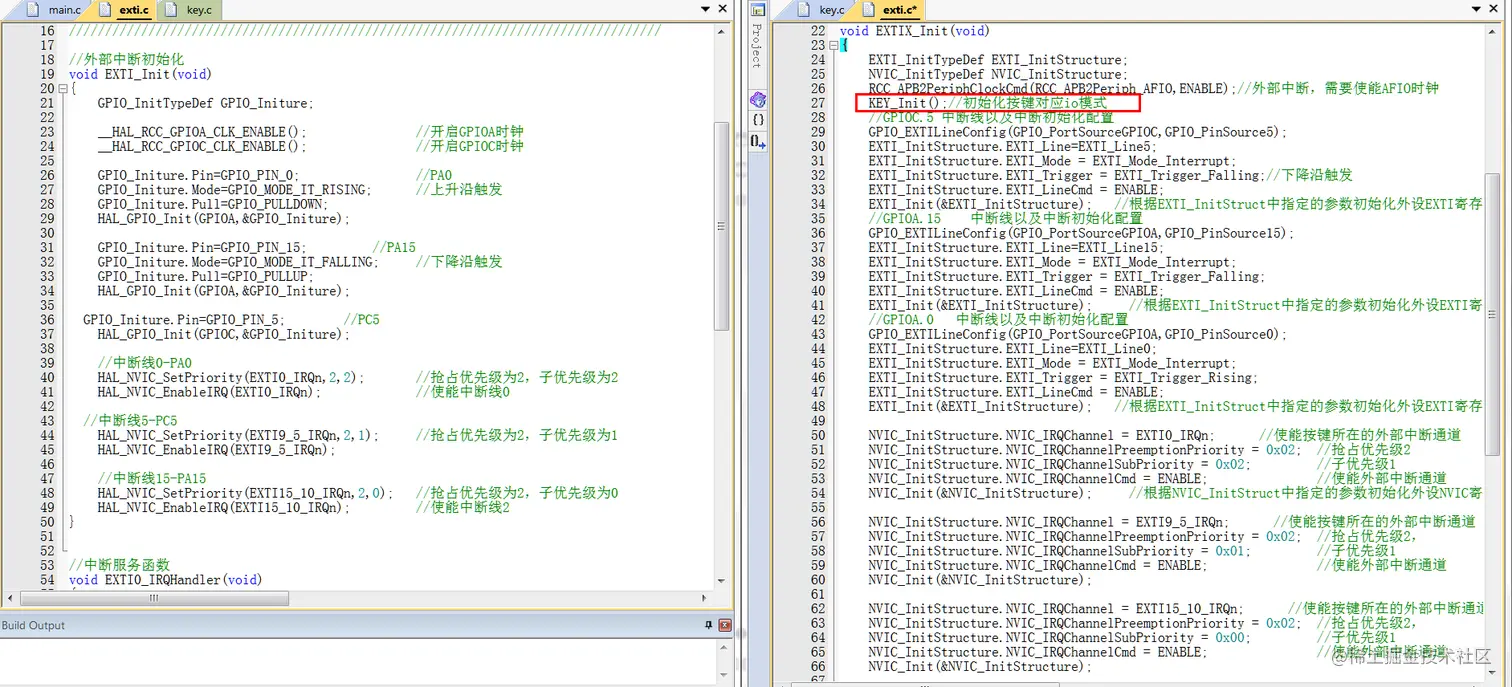Click 'EXTI_InitStructure.EXTI_Line=EXTI_Line5;' line
Viewport: 1512px width, 687px height.
[x=1012, y=146]
